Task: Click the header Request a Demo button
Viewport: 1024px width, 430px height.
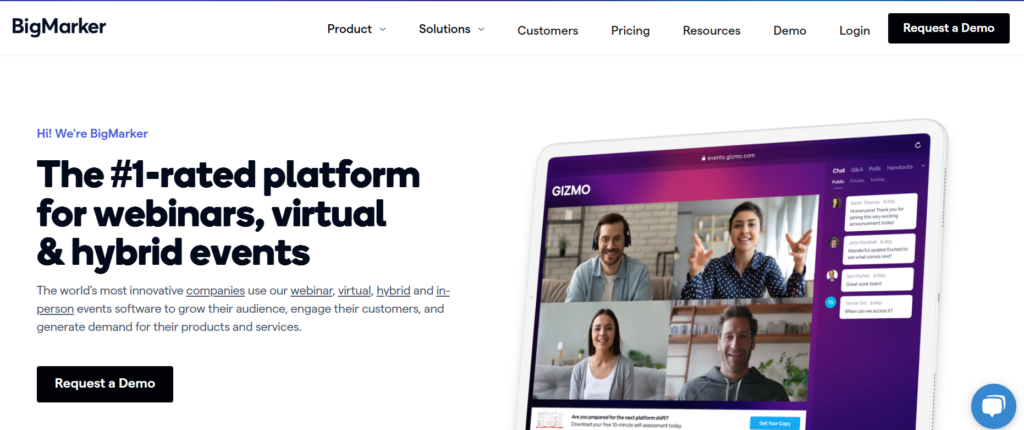Action: tap(948, 28)
